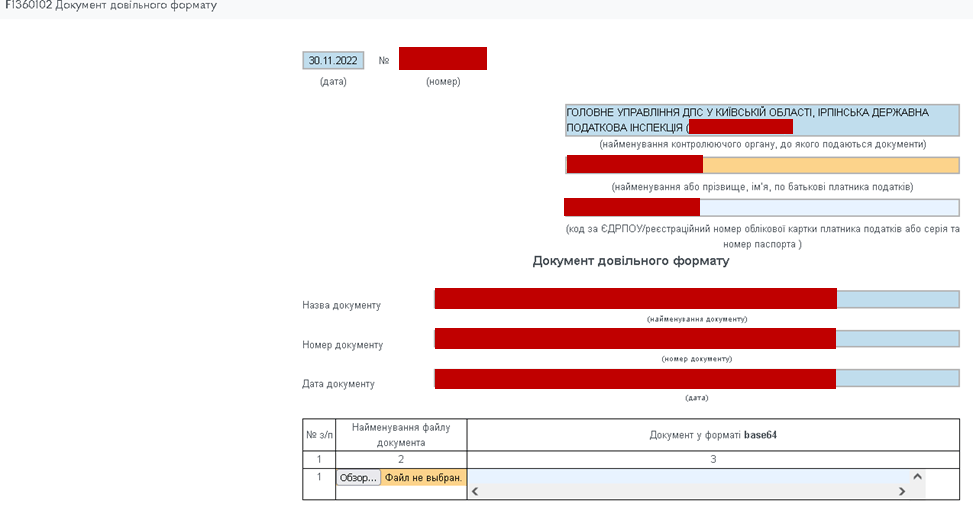973x517 pixels.
Task: Click the F1360102 page title at top
Action: coord(110,6)
